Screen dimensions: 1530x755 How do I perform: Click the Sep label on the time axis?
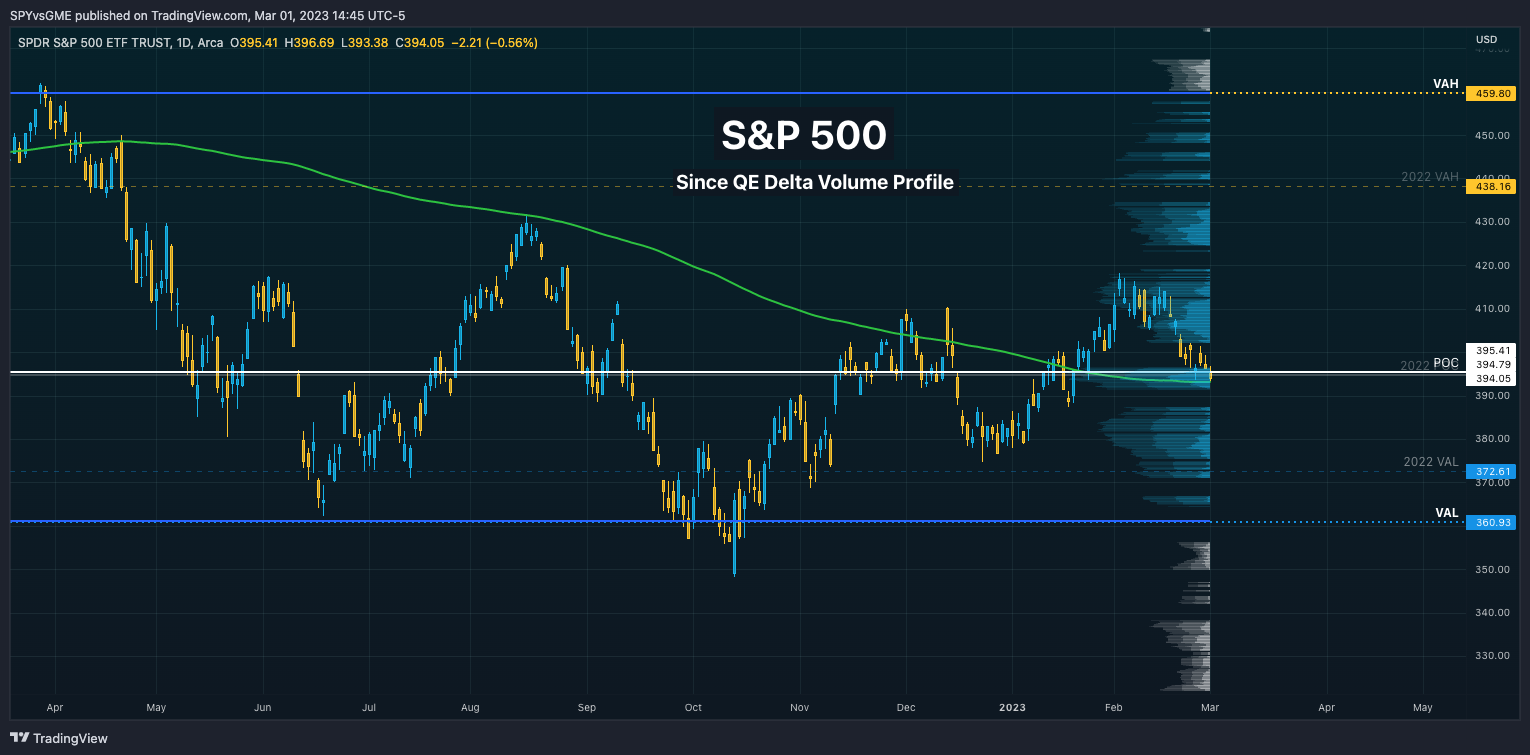(x=586, y=708)
